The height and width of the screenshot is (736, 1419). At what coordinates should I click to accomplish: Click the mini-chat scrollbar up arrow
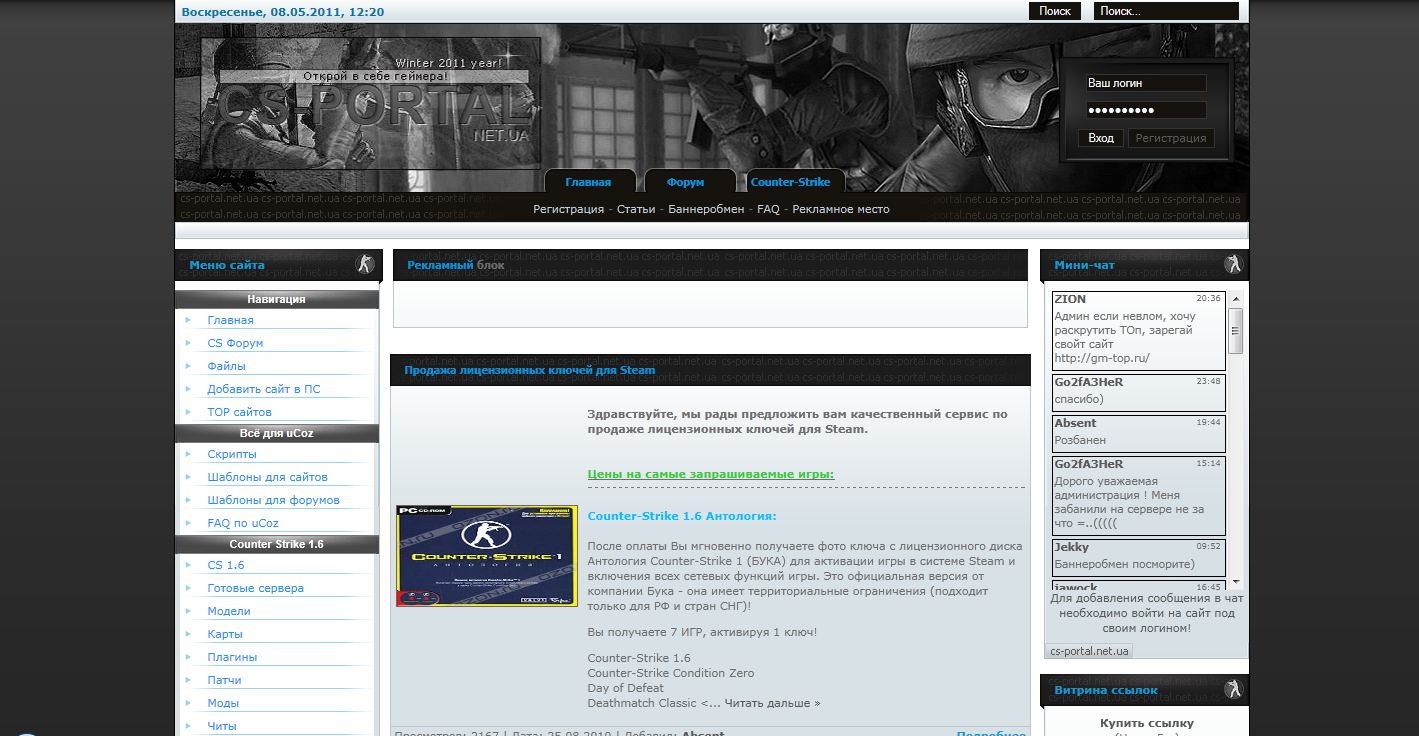[1236, 299]
